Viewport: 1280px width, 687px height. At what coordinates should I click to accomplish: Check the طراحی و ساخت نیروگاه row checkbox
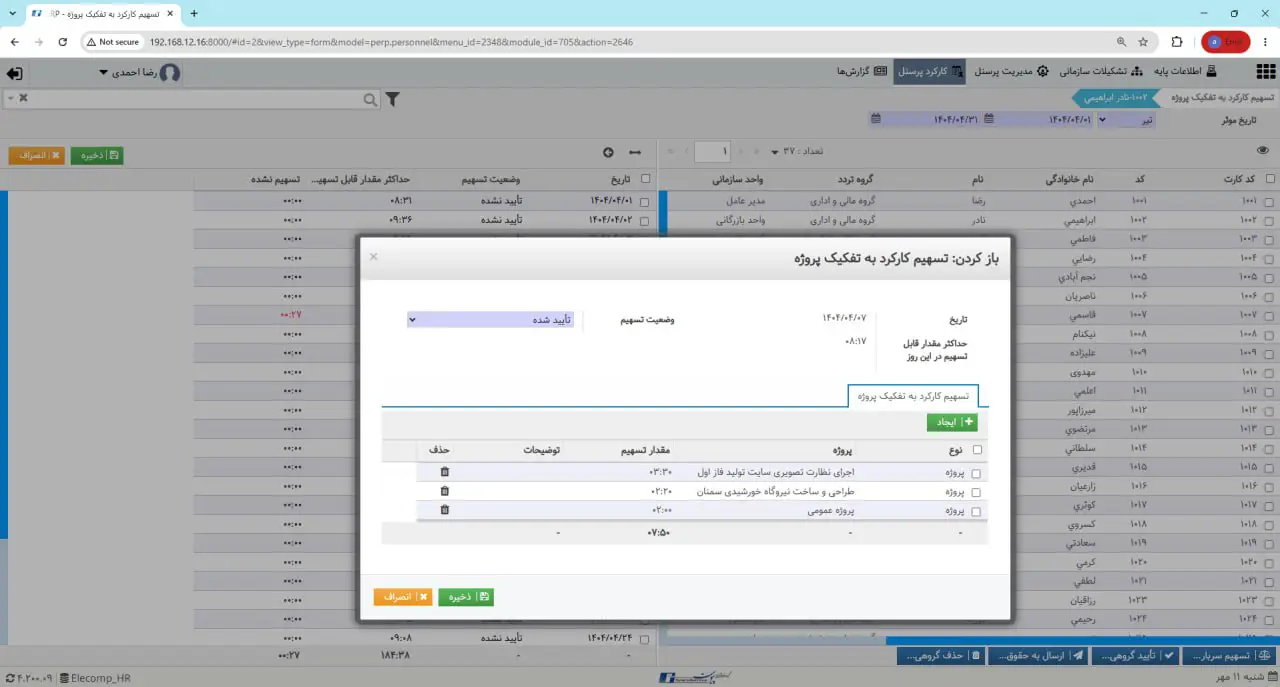pos(976,493)
